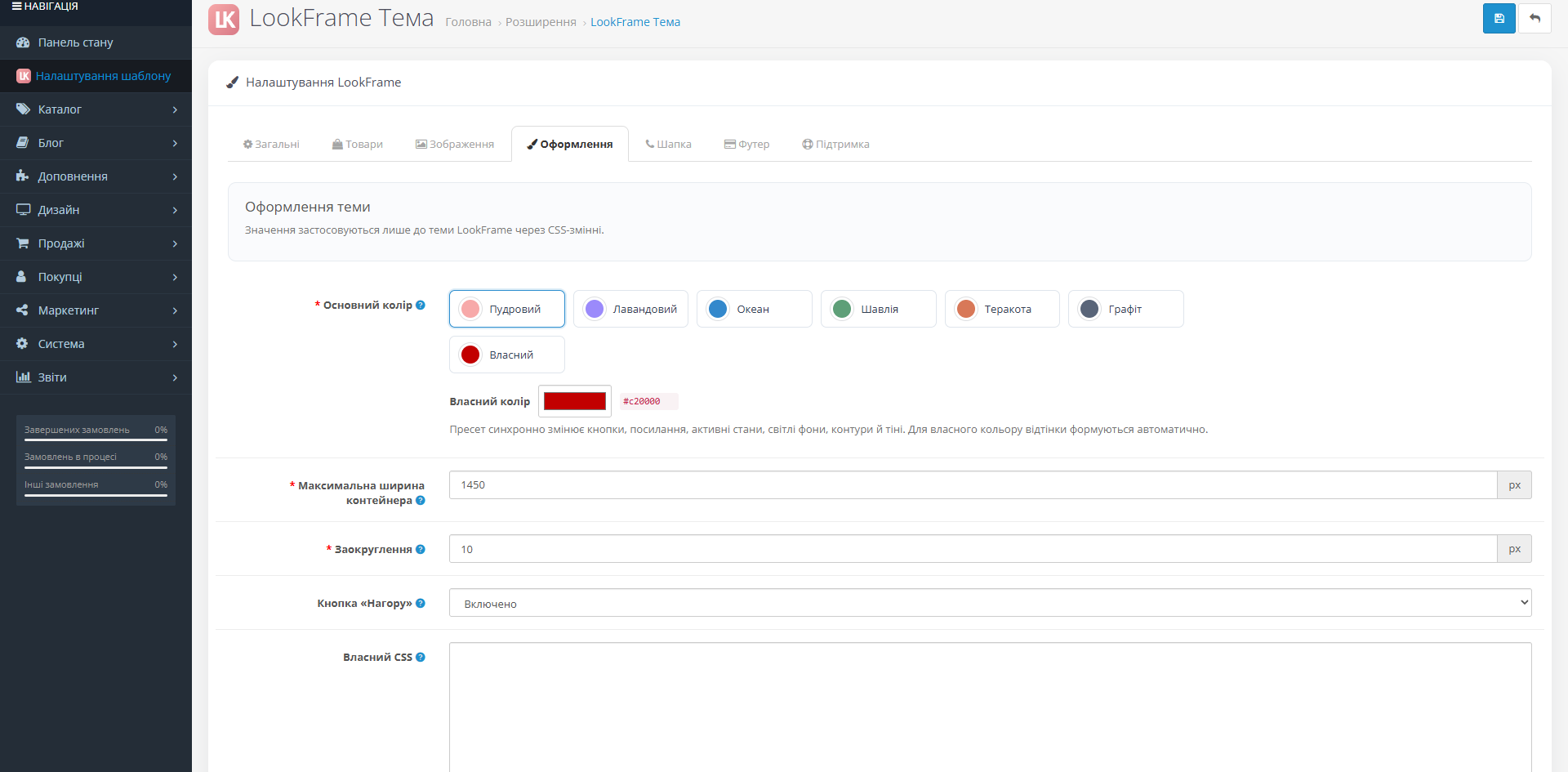
Task: Open Налаштування шаблону in sidebar
Action: [x=96, y=75]
